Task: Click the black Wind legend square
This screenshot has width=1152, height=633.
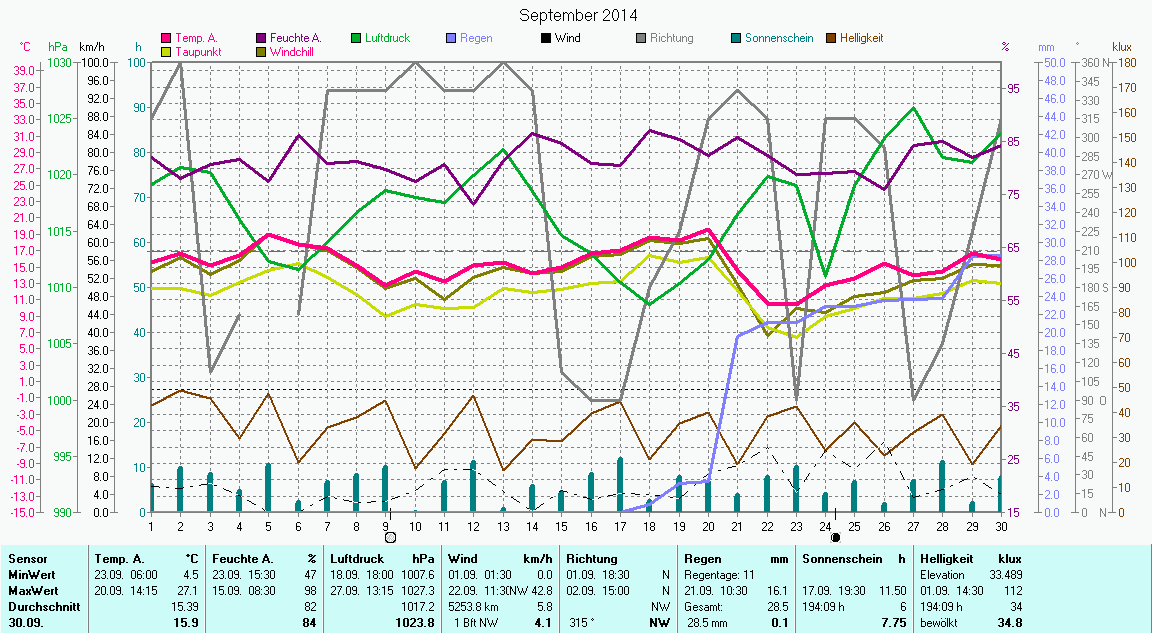Action: [x=546, y=38]
